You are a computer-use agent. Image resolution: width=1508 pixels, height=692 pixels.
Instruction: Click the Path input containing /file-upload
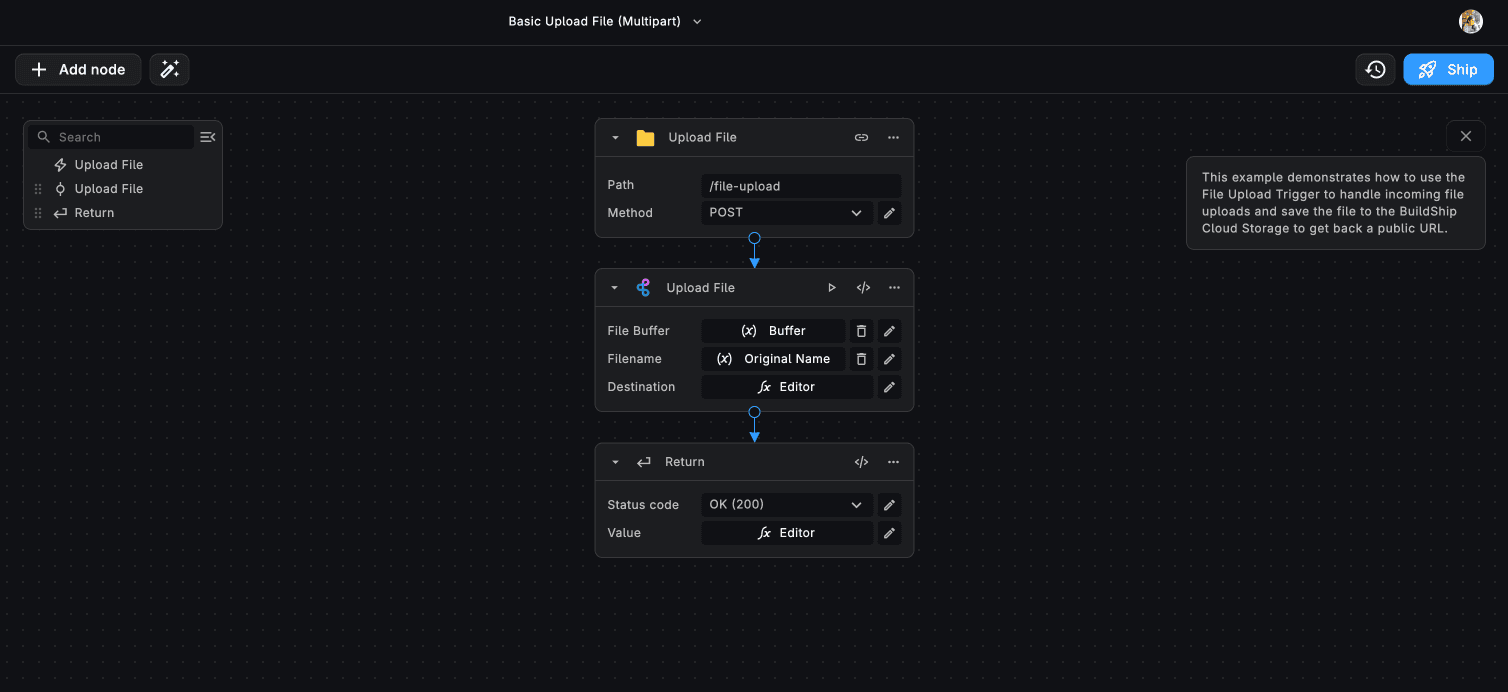[800, 185]
